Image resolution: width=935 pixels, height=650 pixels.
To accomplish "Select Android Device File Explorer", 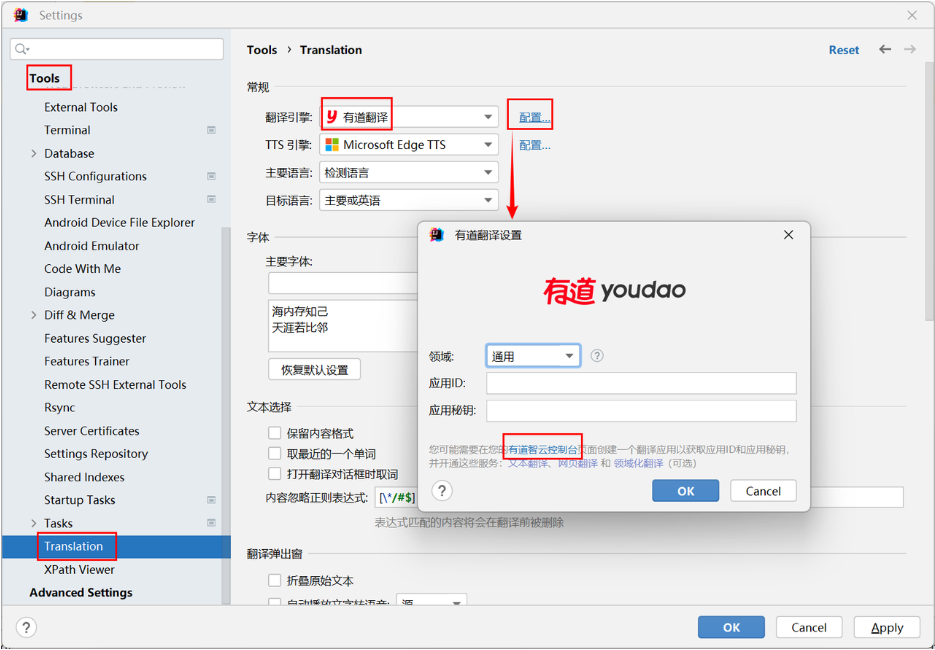I will click(x=119, y=222).
